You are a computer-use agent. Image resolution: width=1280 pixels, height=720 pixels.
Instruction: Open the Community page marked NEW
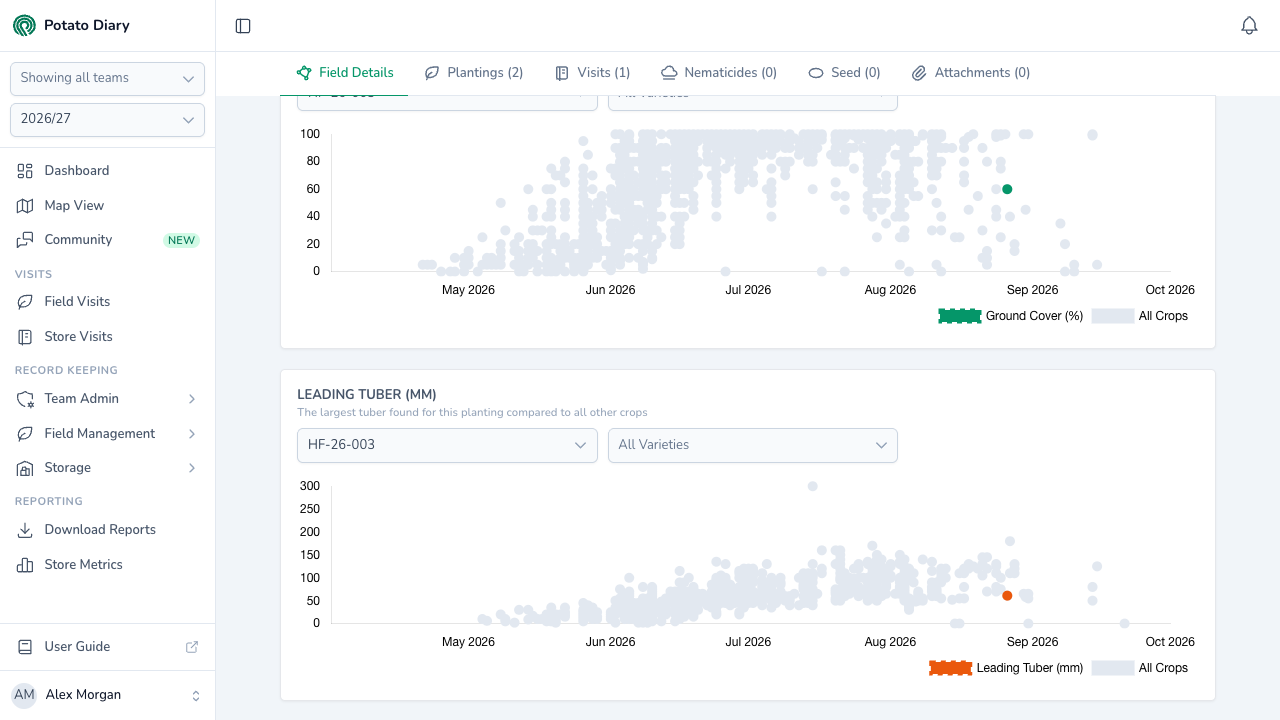click(107, 240)
